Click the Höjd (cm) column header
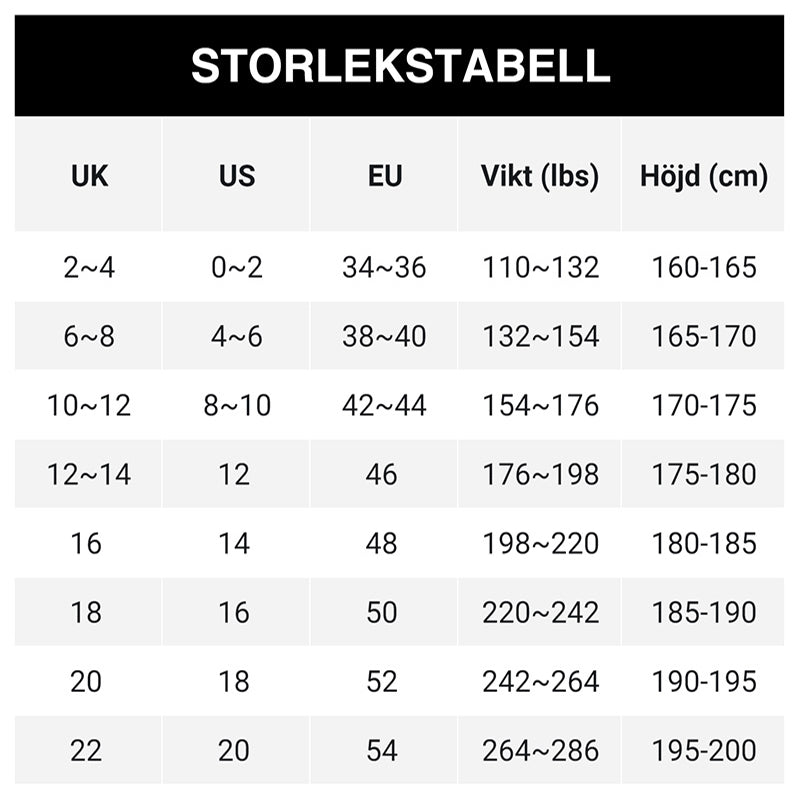The image size is (800, 800). (704, 175)
